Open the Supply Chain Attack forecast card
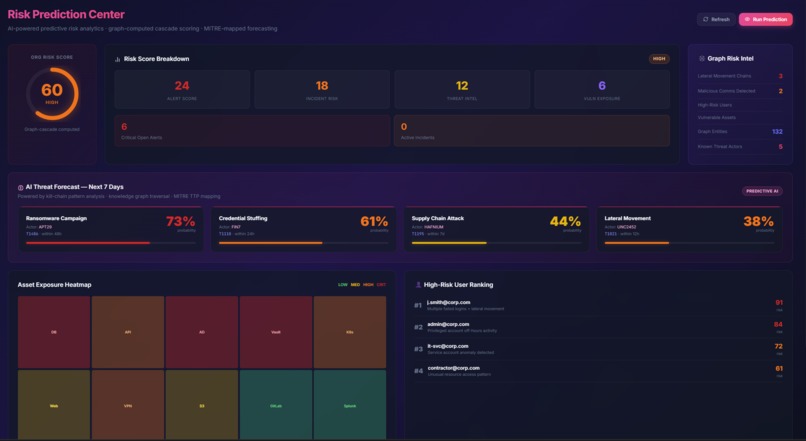The height and width of the screenshot is (441, 806). [496, 229]
